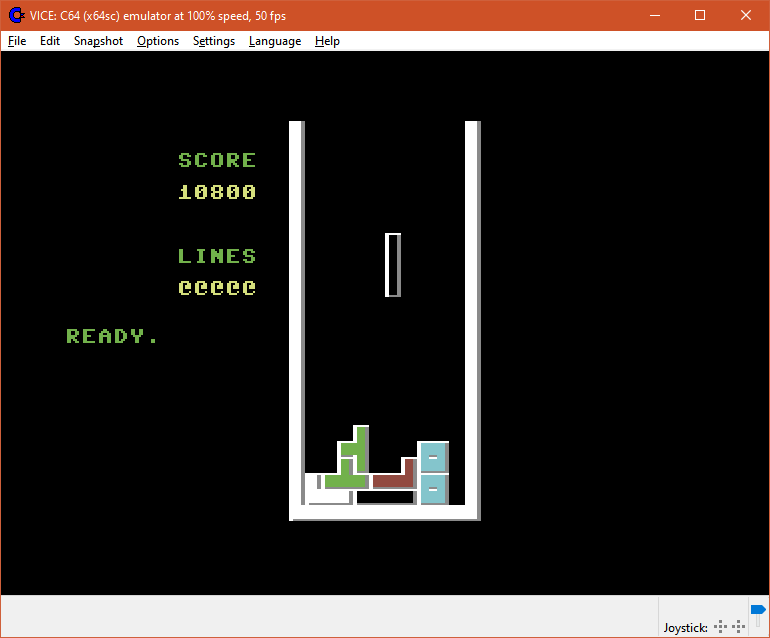770x638 pixels.
Task: Click the SCORE label in the game
Action: [x=217, y=160]
